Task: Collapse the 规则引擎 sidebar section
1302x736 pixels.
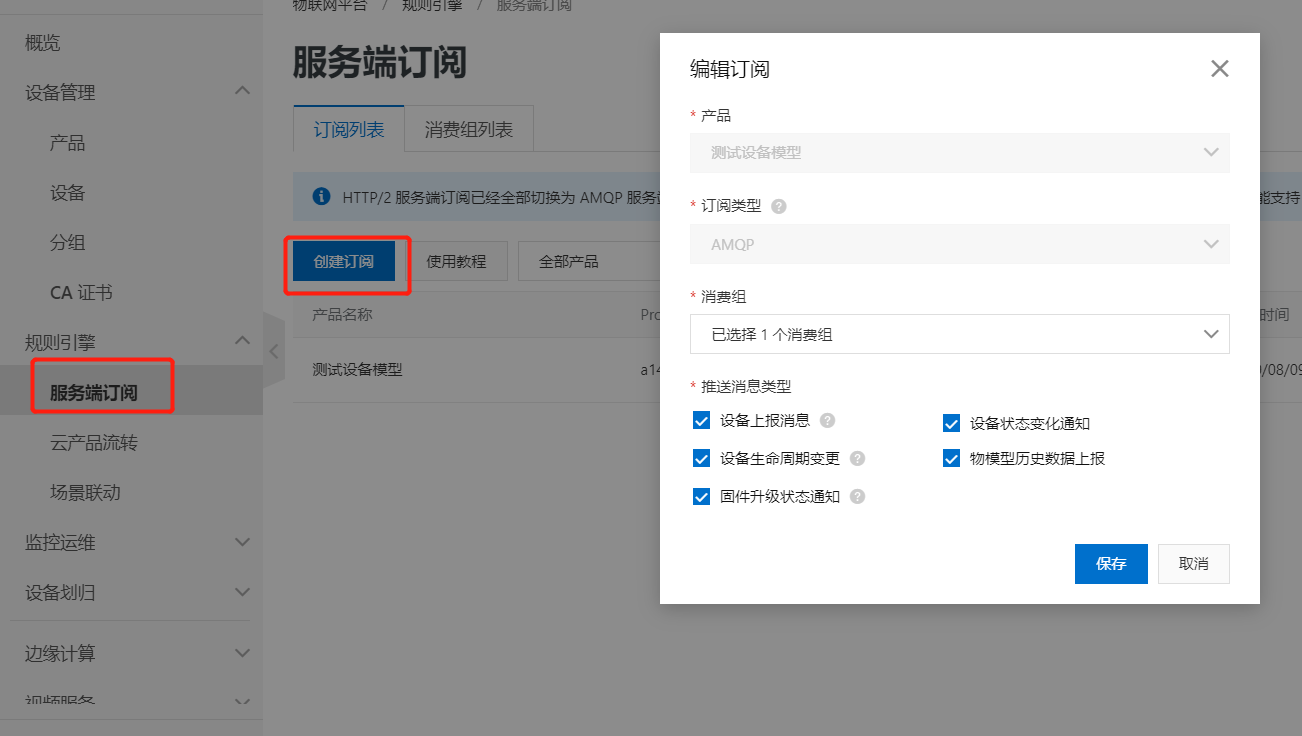Action: [x=241, y=342]
